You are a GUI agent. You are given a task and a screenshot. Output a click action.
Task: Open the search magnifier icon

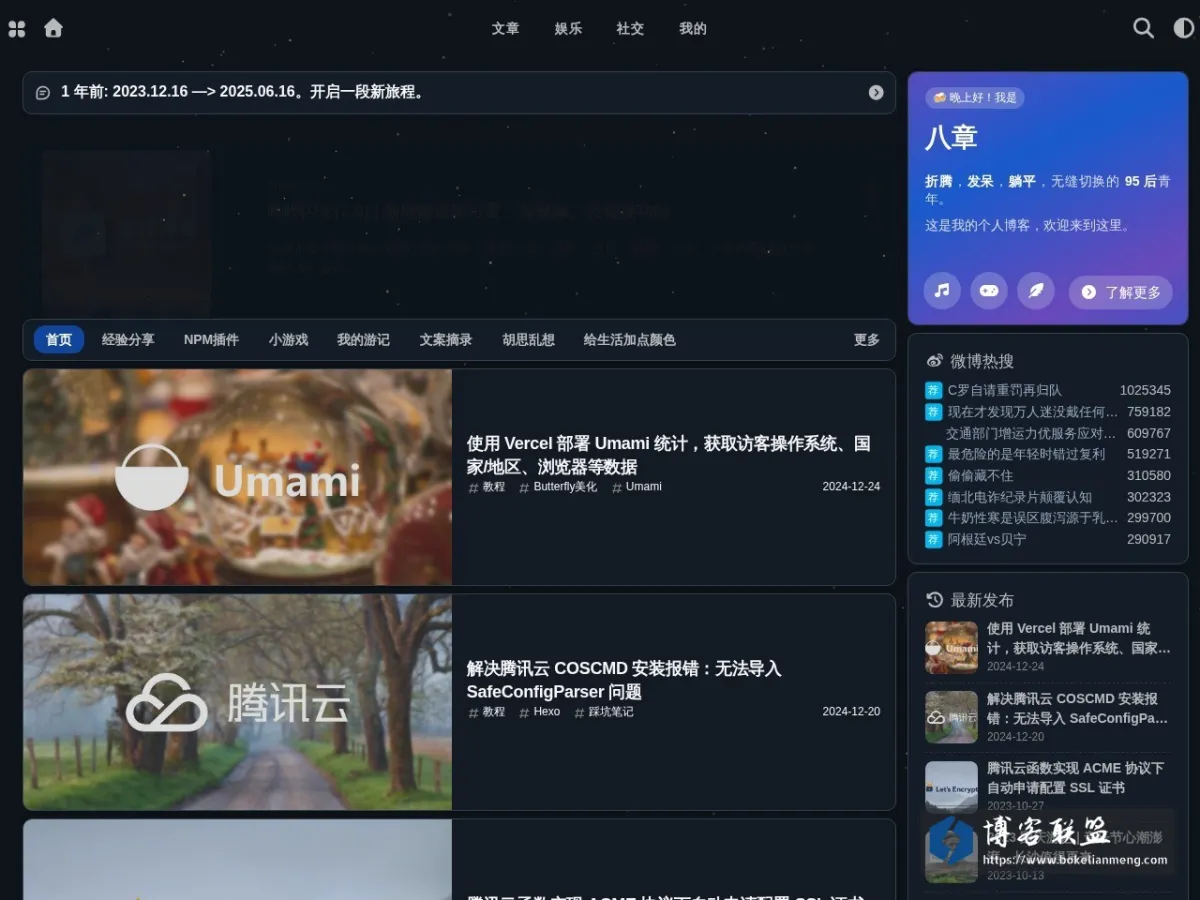pyautogui.click(x=1143, y=28)
